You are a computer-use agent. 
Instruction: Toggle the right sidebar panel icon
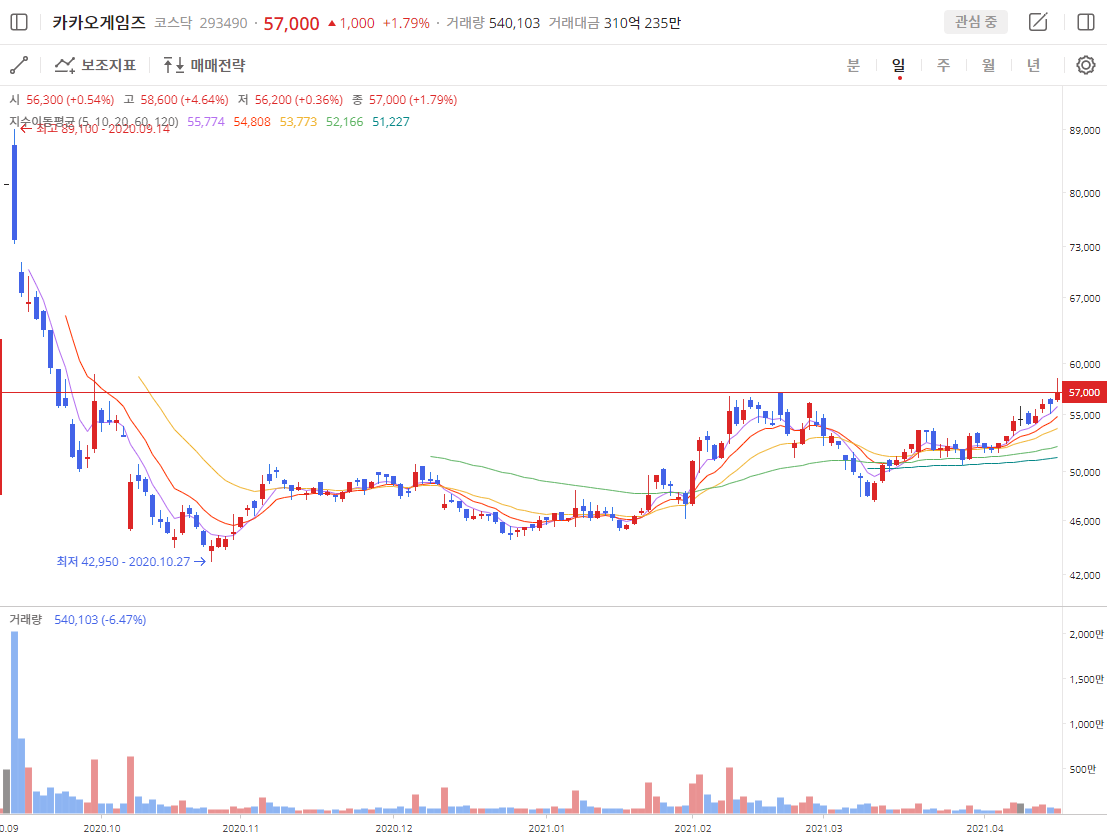click(1085, 22)
